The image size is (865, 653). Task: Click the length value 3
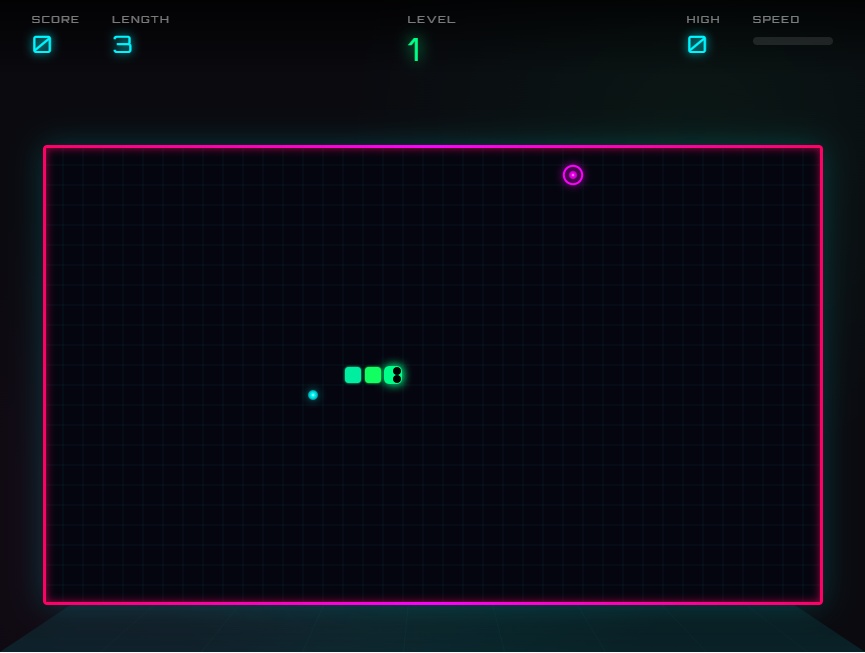point(122,44)
